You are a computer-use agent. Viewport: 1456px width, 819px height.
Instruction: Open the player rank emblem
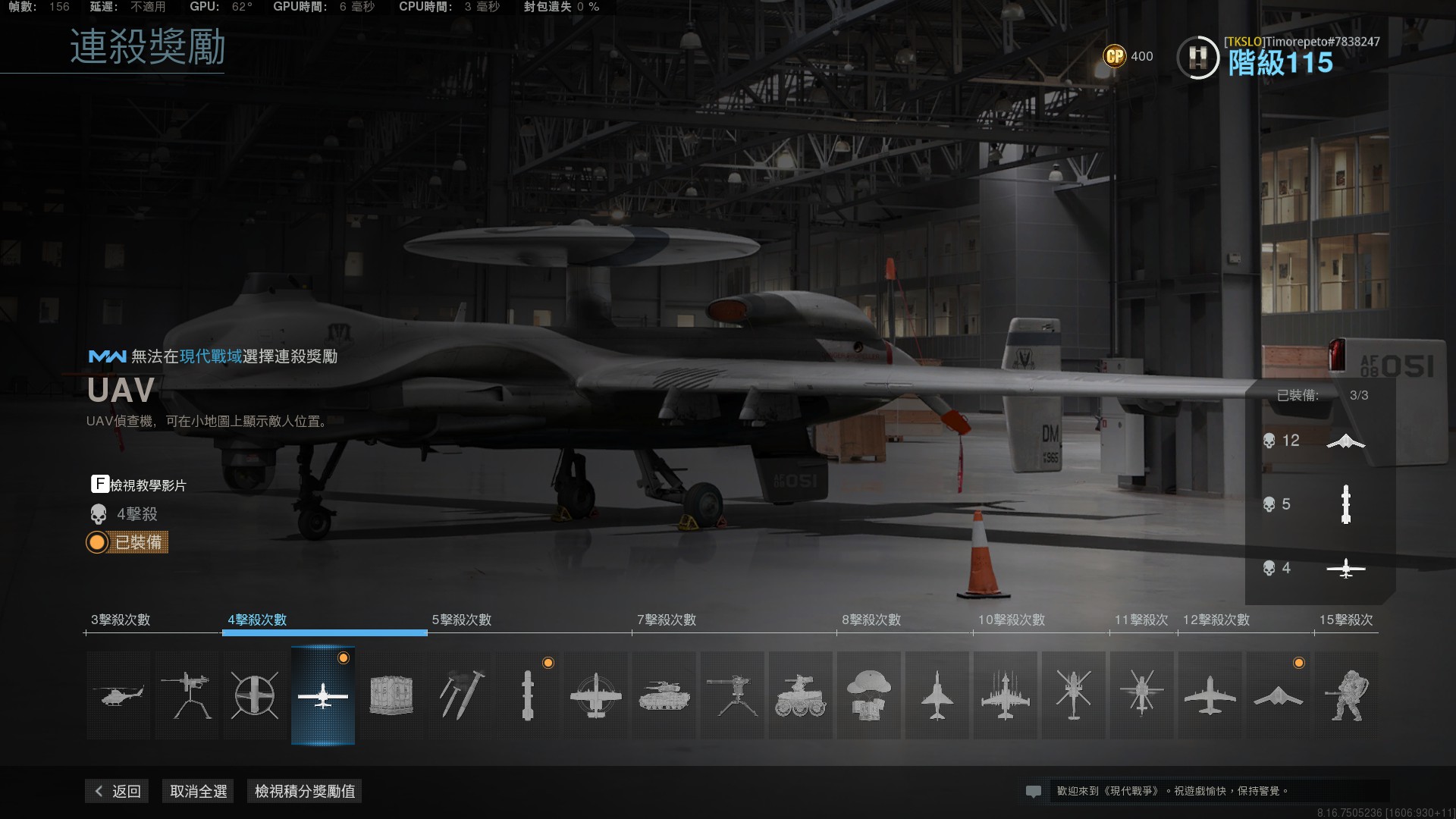point(1198,58)
